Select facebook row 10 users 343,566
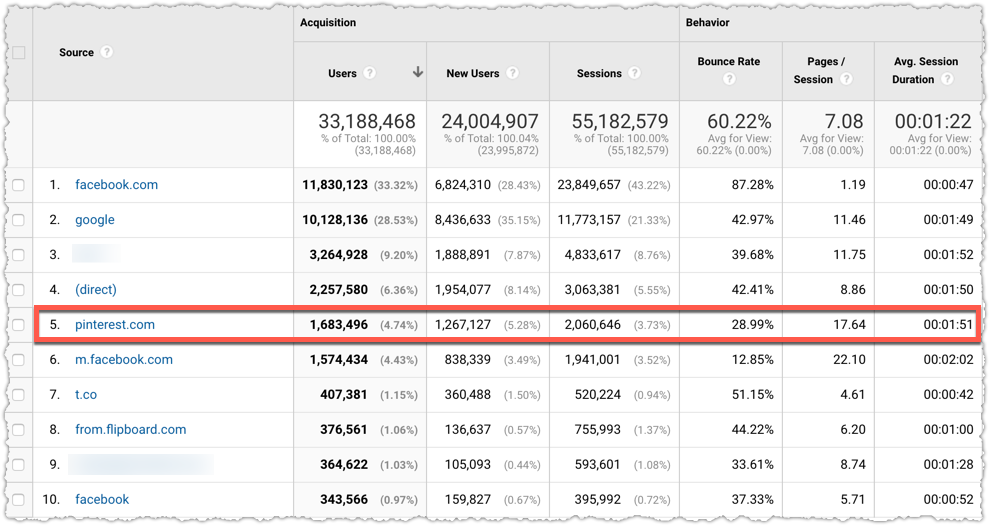Screen dimensions: 989x525 344,500
